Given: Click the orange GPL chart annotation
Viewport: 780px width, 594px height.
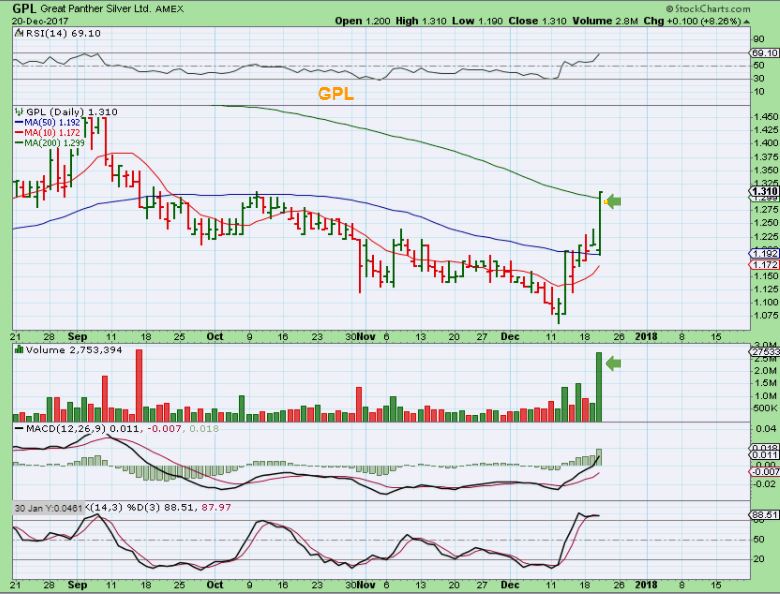Looking at the screenshot, I should (336, 94).
